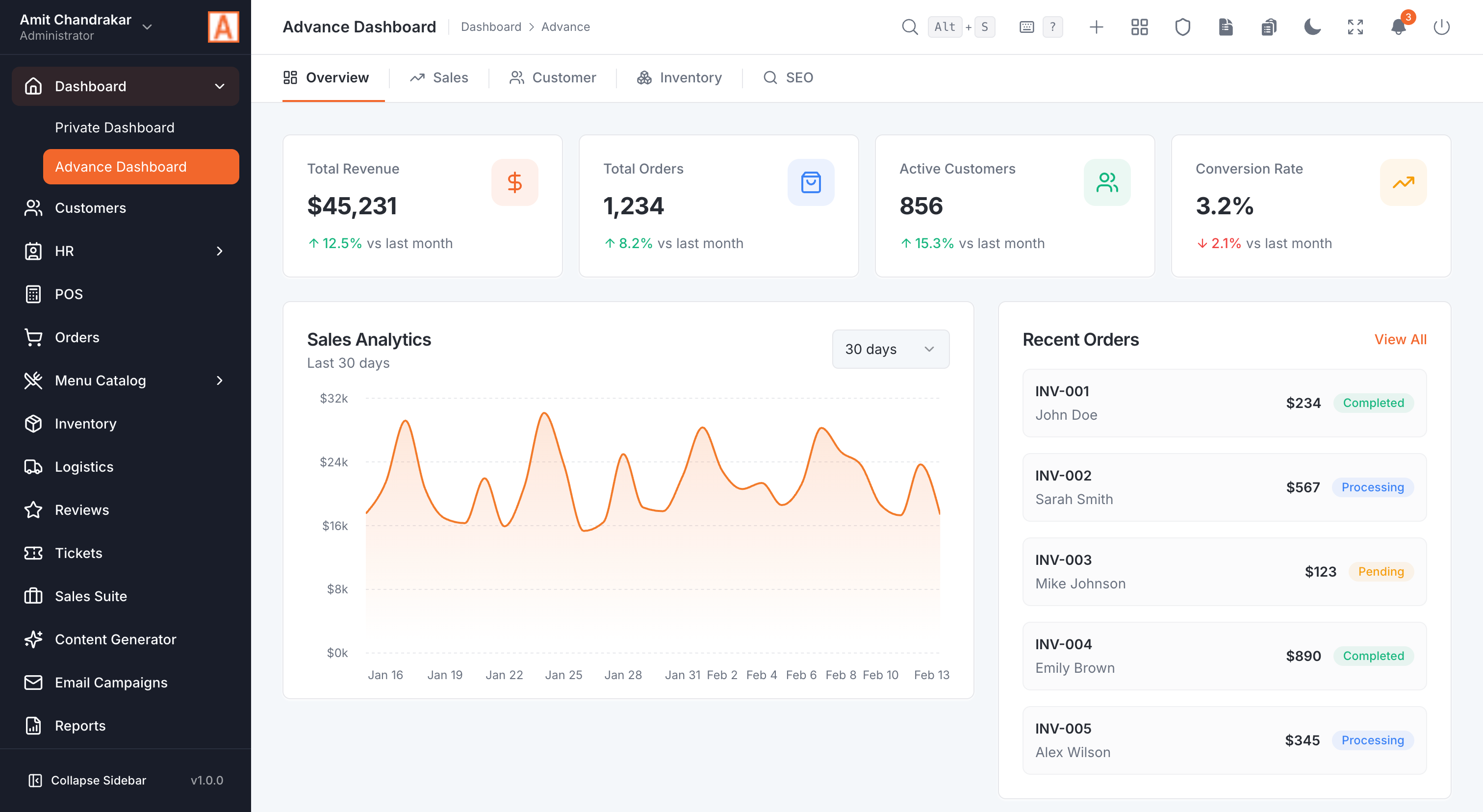The height and width of the screenshot is (812, 1483).
Task: Collapse Sidebar toggle at bottom
Action: [x=87, y=780]
